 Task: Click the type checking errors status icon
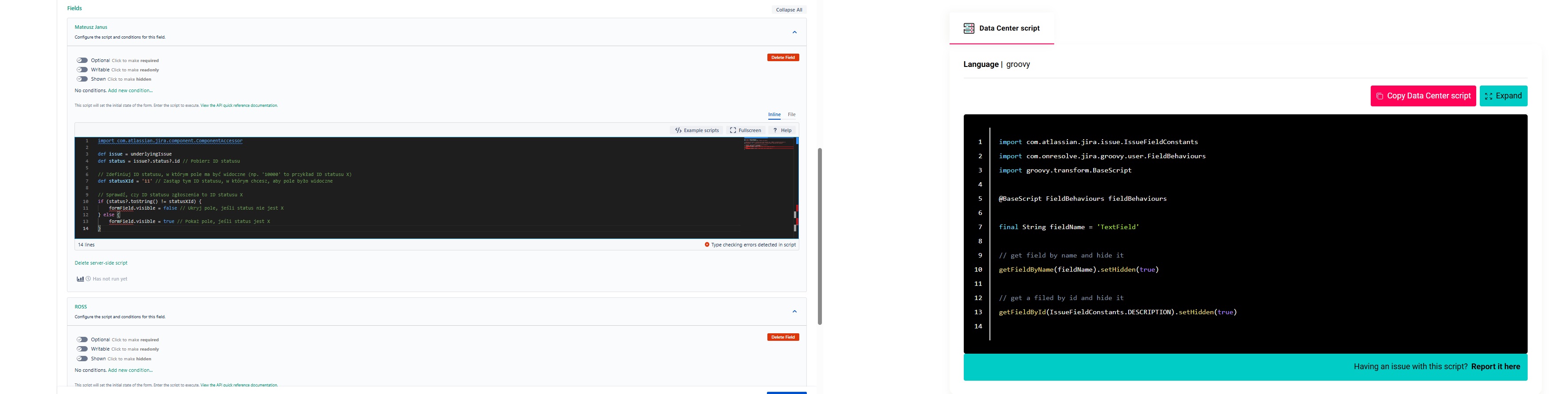707,245
